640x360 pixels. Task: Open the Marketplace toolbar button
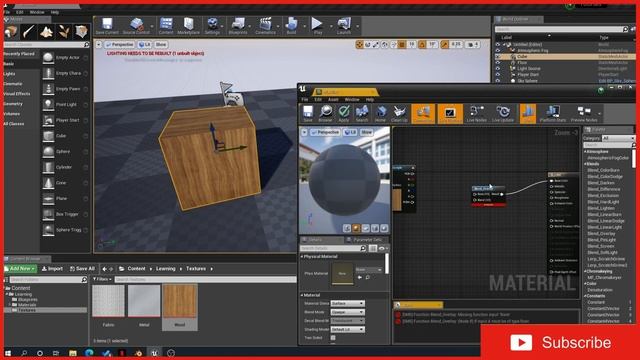pos(188,26)
